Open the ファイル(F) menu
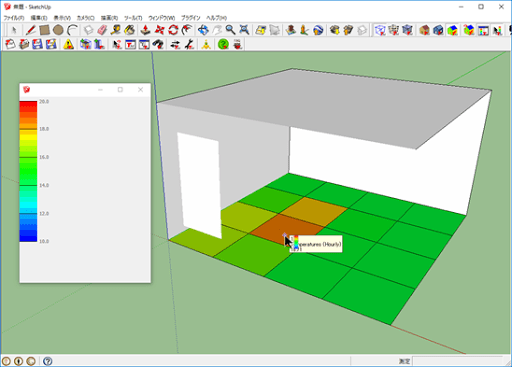The image size is (512, 367). [14, 18]
